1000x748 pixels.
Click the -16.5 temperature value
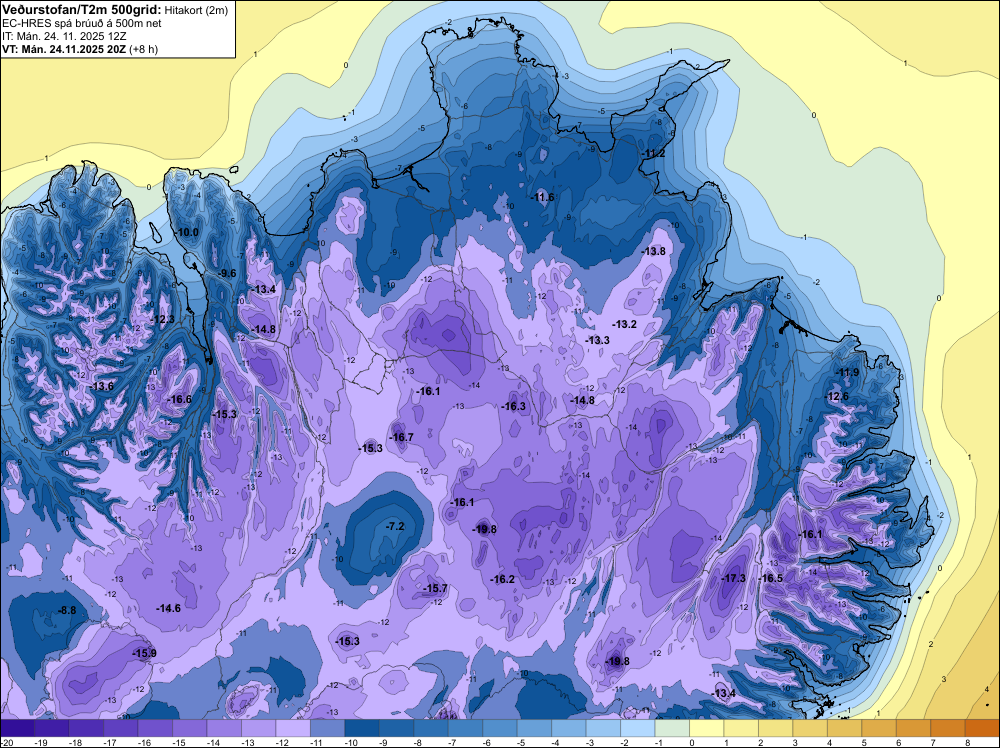(x=771, y=578)
